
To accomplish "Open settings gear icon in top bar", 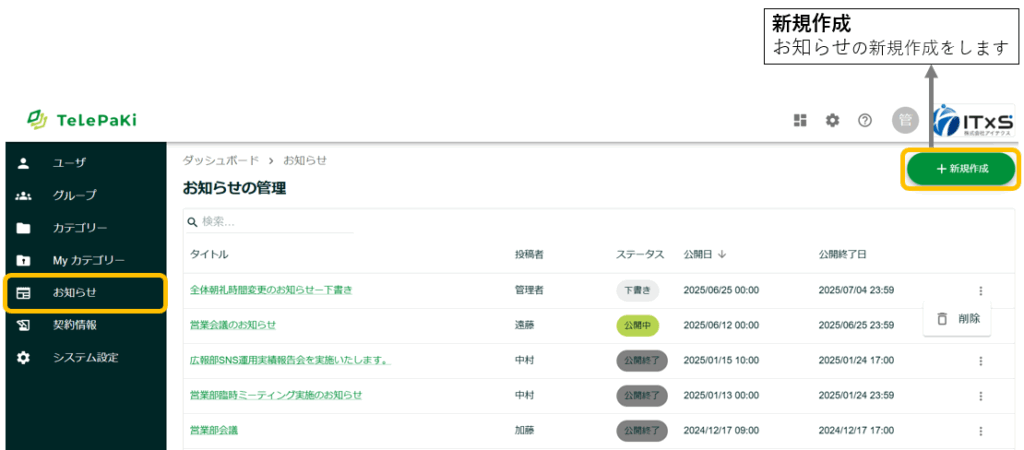I will click(x=832, y=120).
